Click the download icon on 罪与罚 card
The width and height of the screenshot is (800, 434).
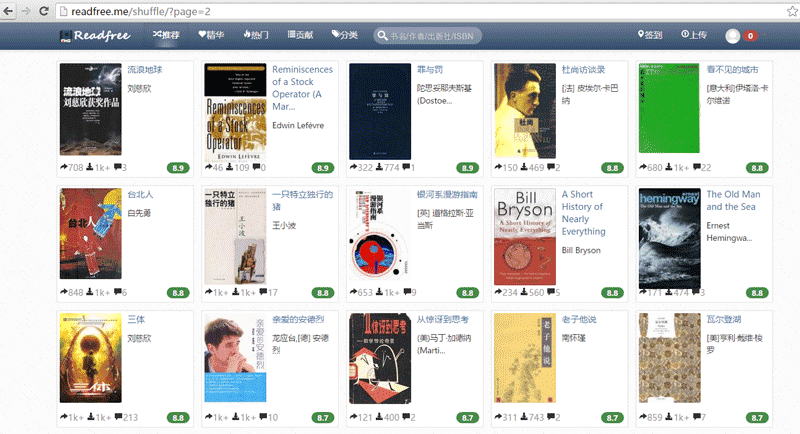pyautogui.click(x=379, y=167)
